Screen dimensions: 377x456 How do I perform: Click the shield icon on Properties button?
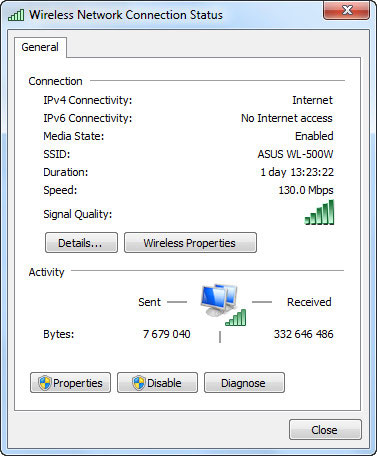coord(45,383)
